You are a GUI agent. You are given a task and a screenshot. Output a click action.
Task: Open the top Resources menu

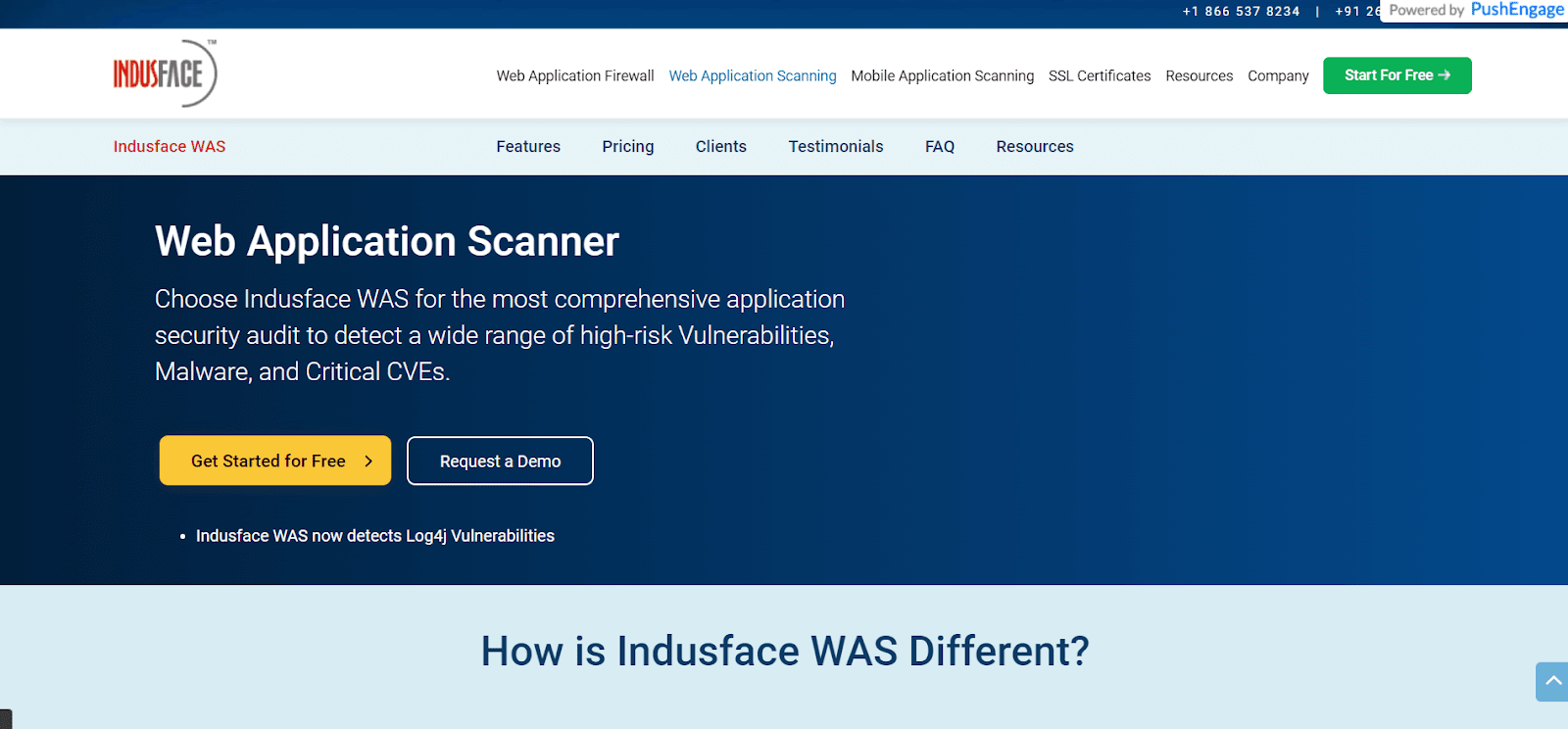tap(1200, 75)
